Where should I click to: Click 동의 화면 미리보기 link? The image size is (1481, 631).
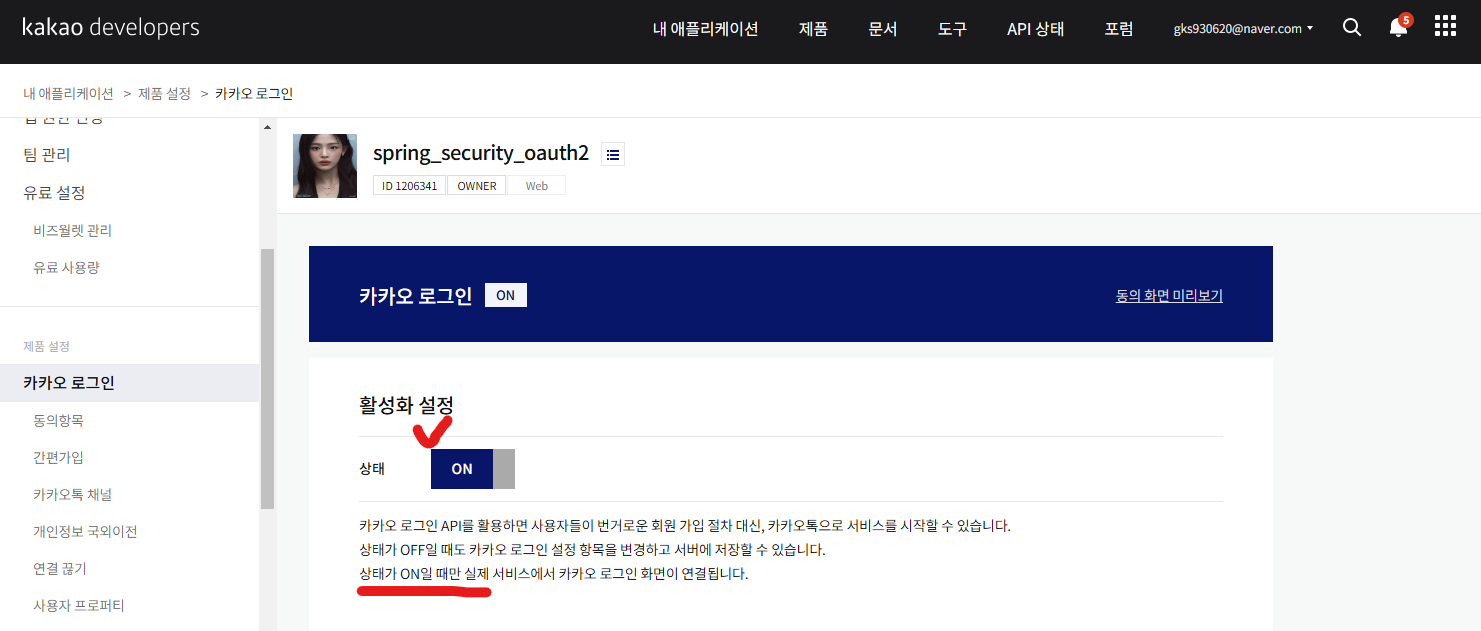pyautogui.click(x=1169, y=296)
